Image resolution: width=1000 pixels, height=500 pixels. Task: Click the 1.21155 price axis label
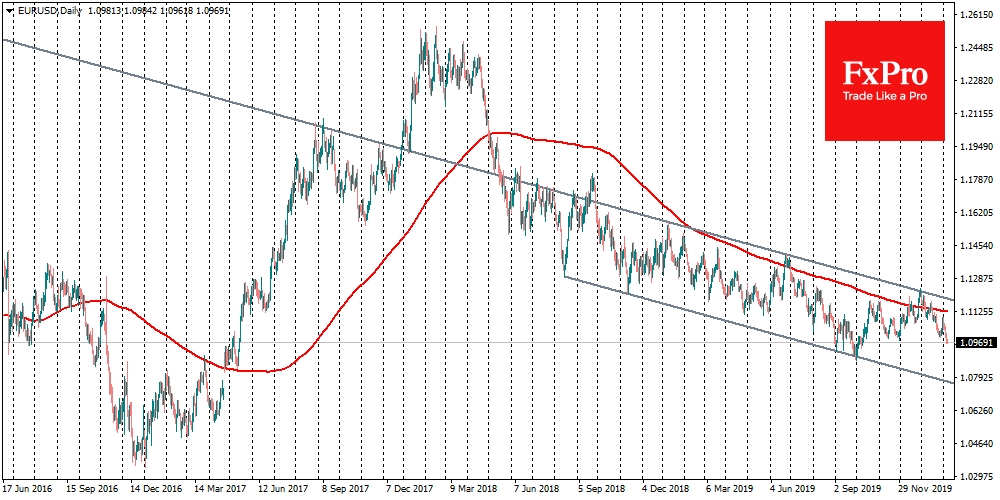point(978,114)
